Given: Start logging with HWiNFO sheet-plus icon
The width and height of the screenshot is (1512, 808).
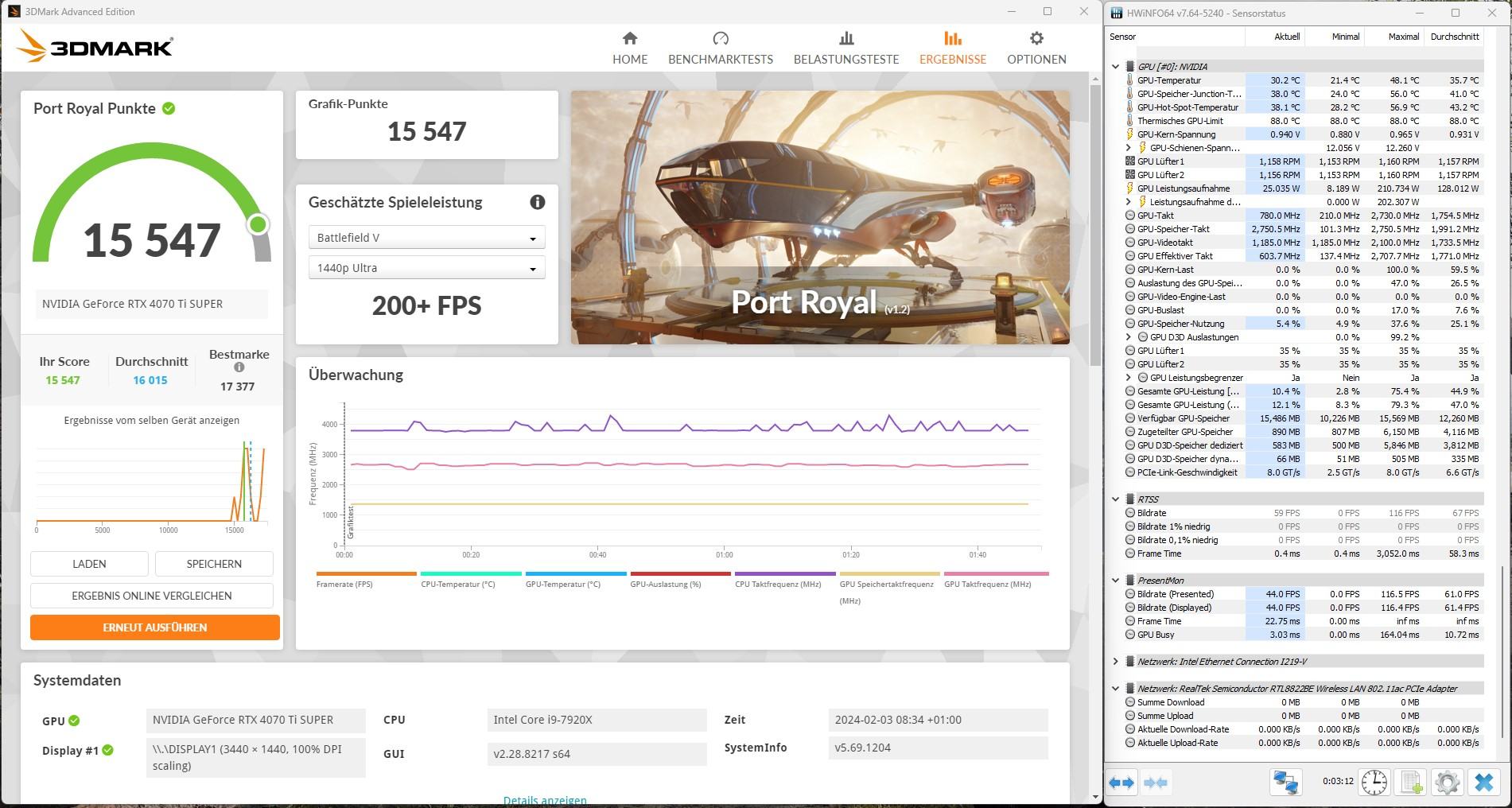Looking at the screenshot, I should (x=1412, y=783).
